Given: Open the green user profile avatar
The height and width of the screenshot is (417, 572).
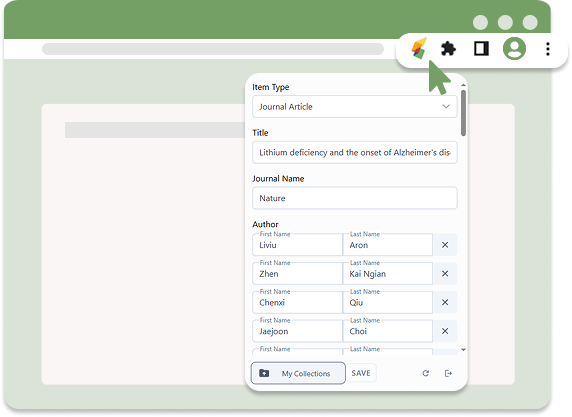Looking at the screenshot, I should (x=514, y=49).
